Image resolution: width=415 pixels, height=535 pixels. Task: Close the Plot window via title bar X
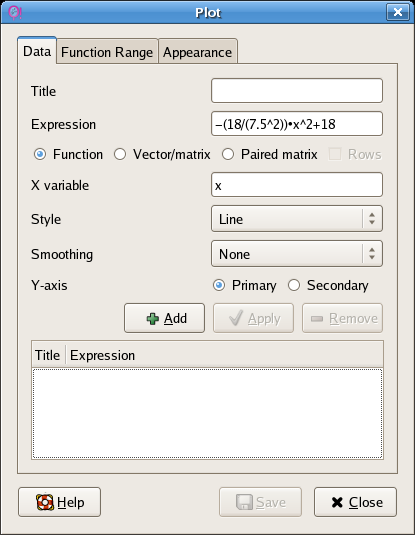(x=398, y=12)
